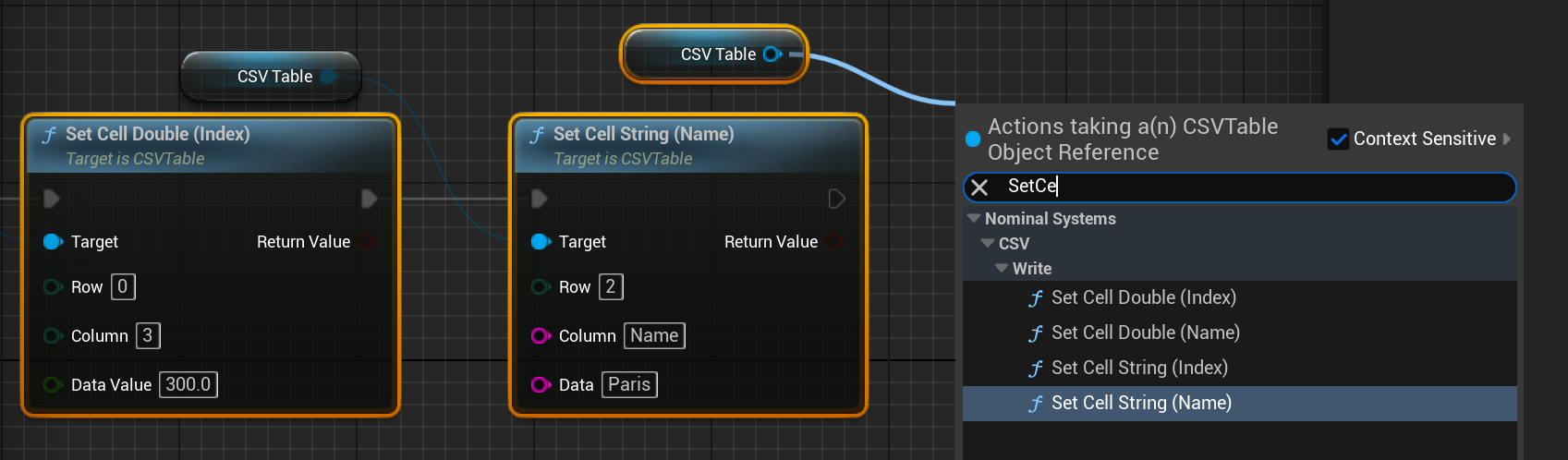Collapse the CSV subcategory

point(988,244)
